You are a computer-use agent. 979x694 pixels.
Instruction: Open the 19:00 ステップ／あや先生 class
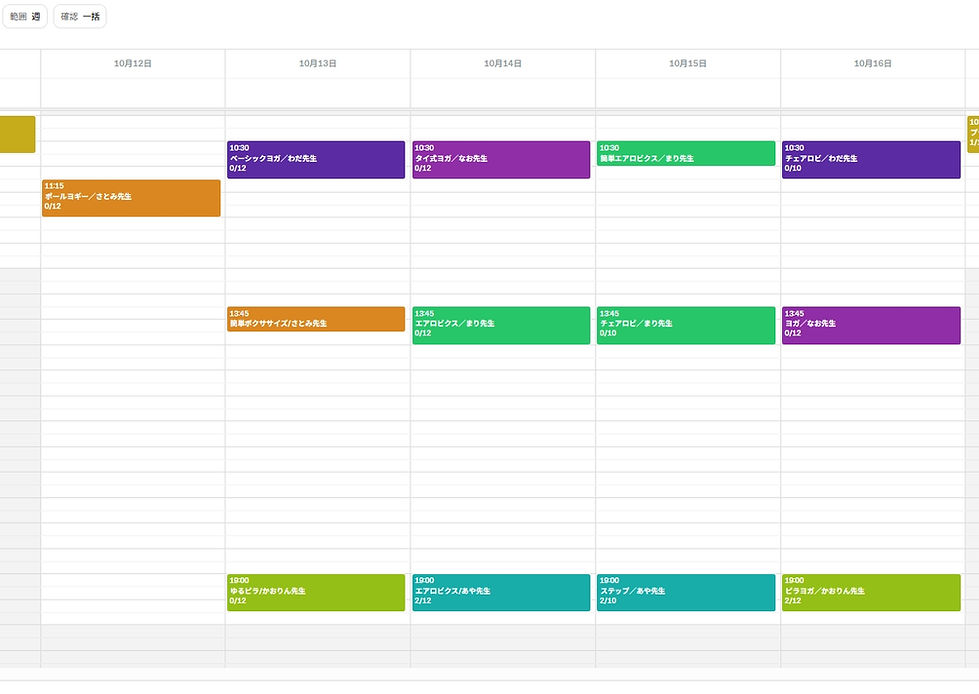point(686,593)
